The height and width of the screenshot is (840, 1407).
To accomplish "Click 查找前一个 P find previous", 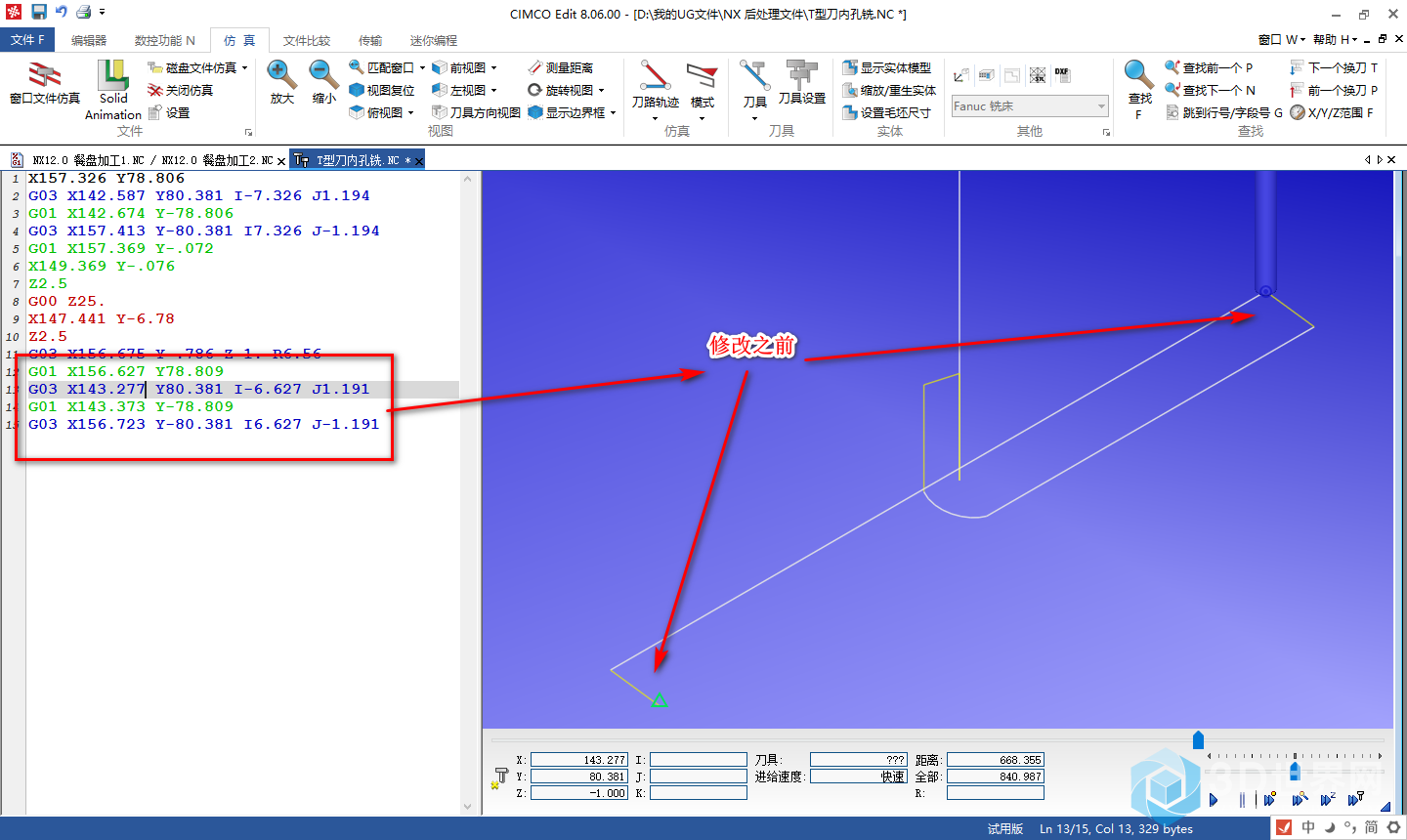I will (1209, 67).
